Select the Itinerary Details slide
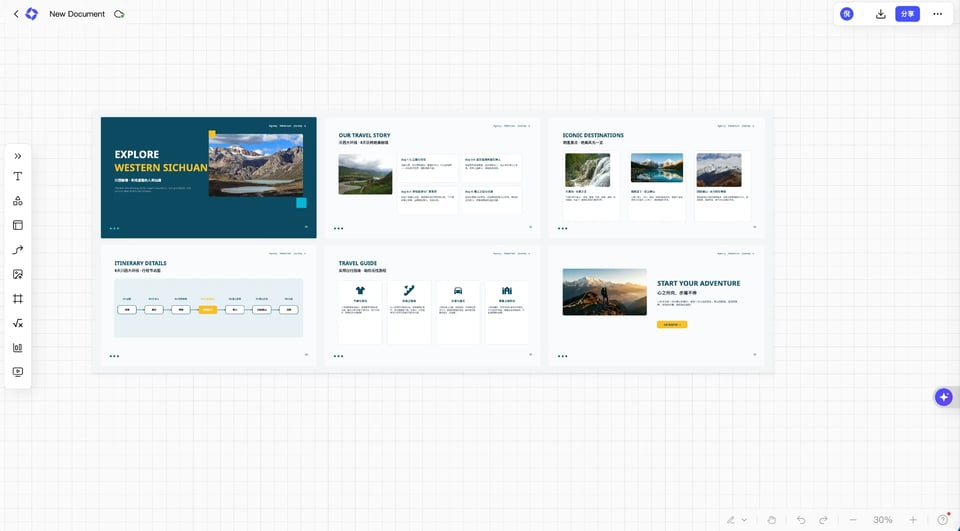The image size is (960, 531). point(209,306)
